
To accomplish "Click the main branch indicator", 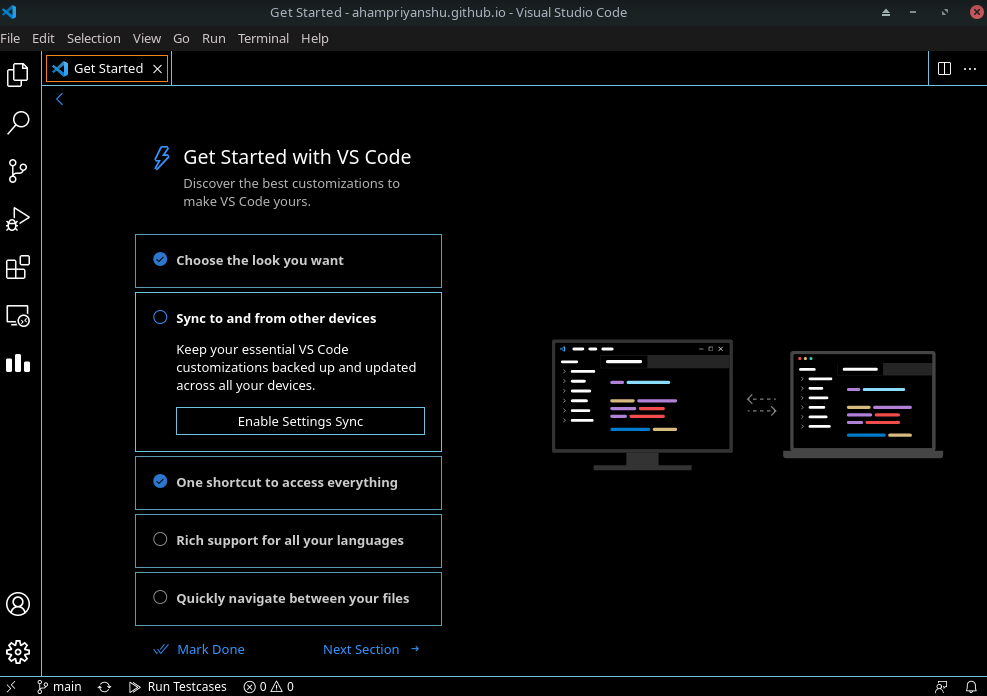I will tap(59, 687).
